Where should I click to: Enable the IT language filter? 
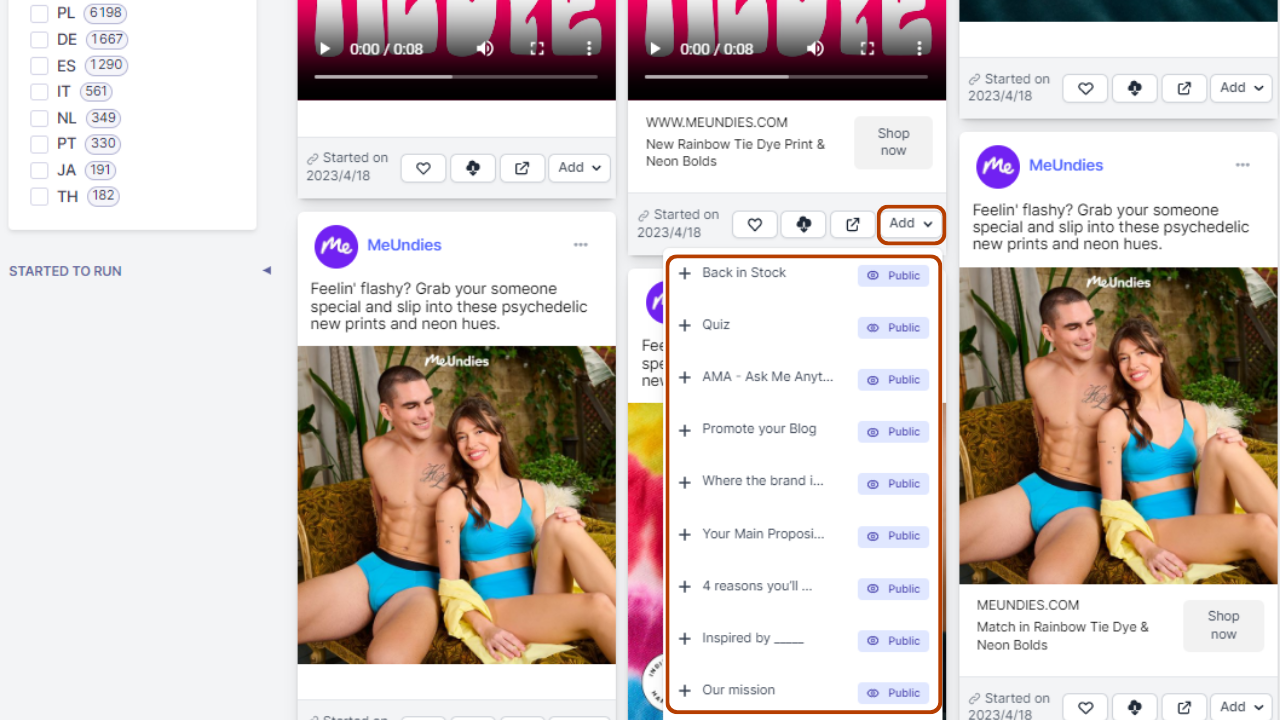pos(39,92)
